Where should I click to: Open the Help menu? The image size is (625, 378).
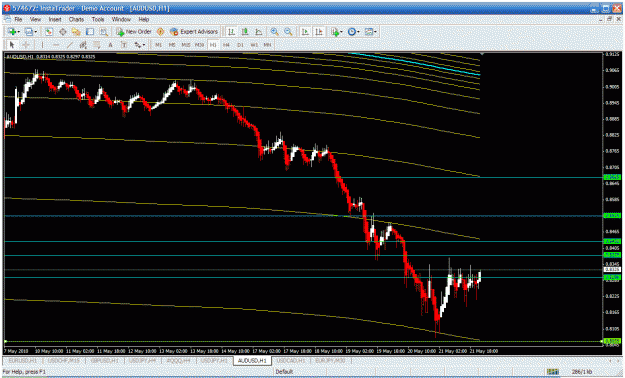coord(144,19)
